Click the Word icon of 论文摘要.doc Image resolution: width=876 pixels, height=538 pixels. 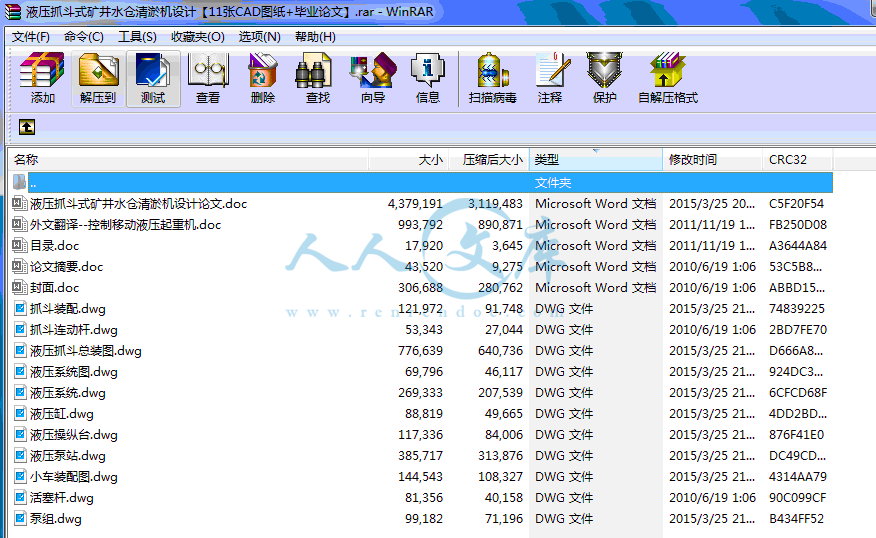[x=20, y=266]
